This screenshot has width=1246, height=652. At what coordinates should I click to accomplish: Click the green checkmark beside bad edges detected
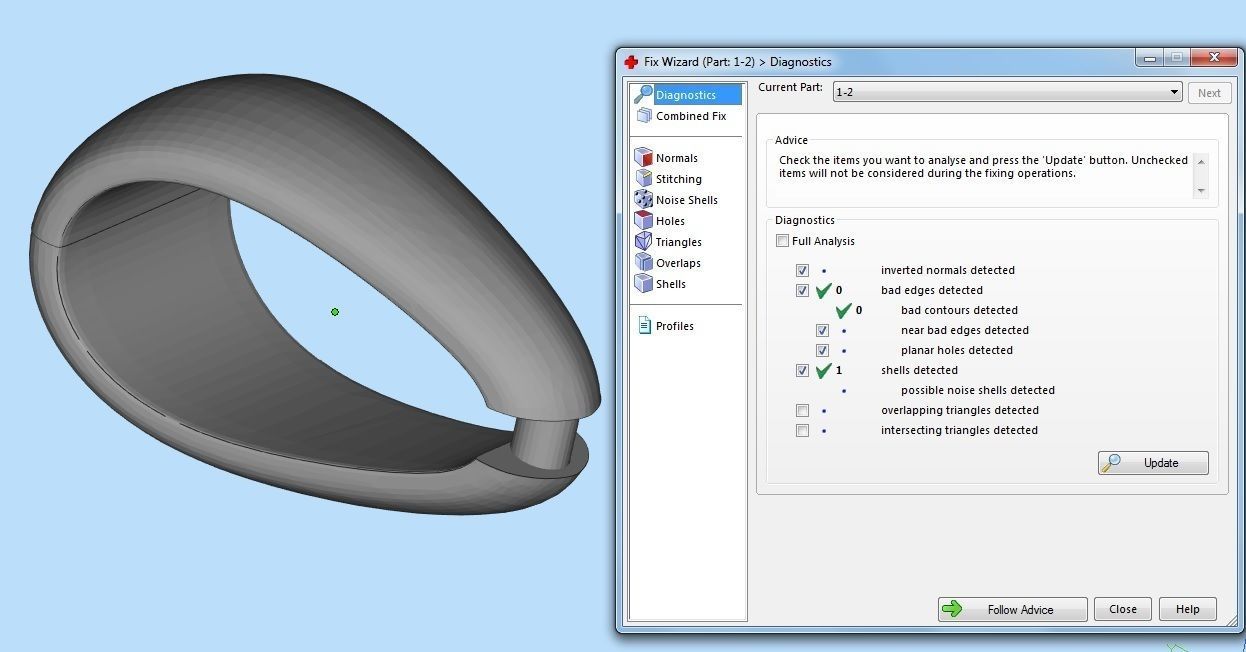(x=823, y=291)
